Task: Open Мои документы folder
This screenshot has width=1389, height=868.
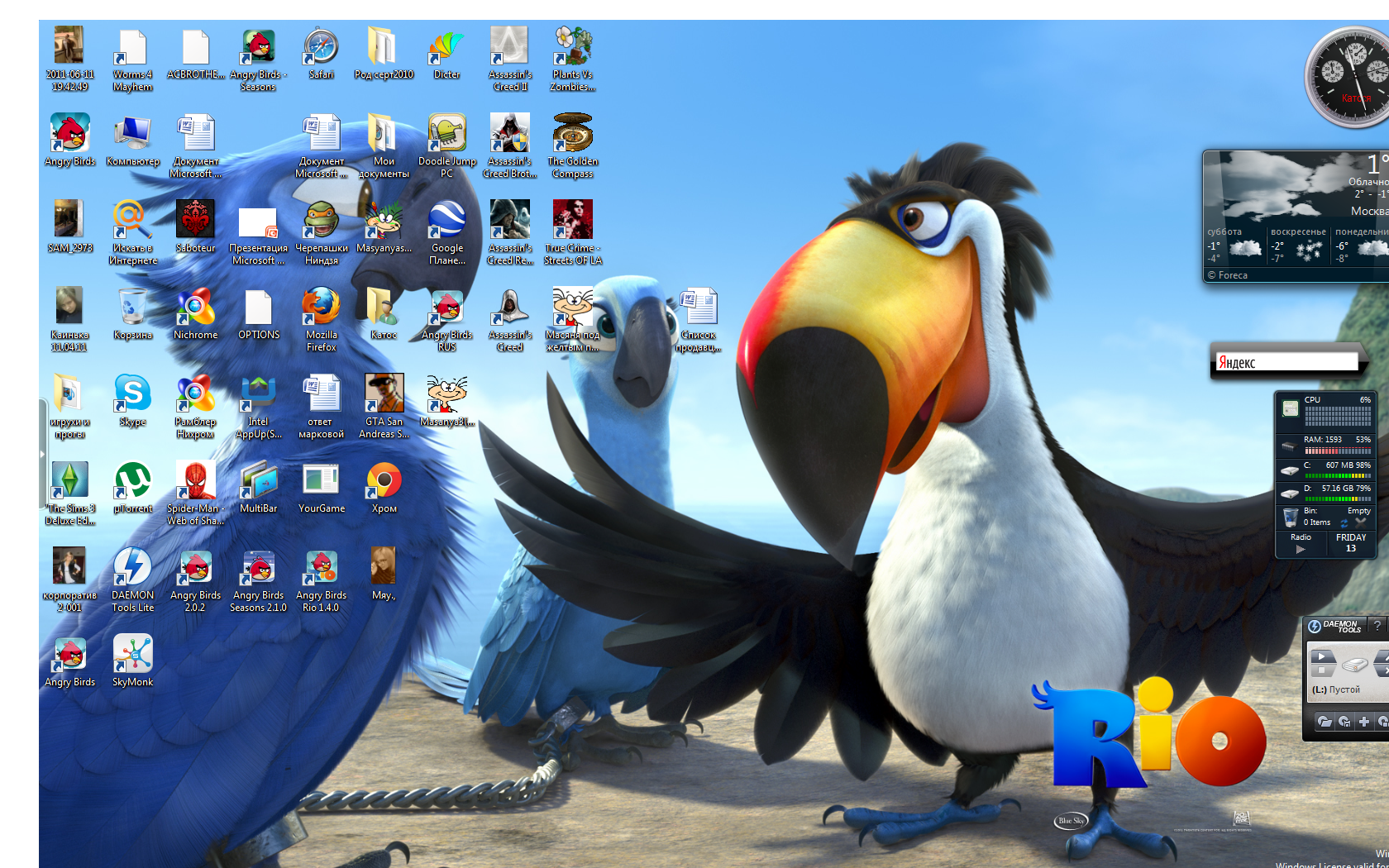Action: click(x=384, y=145)
